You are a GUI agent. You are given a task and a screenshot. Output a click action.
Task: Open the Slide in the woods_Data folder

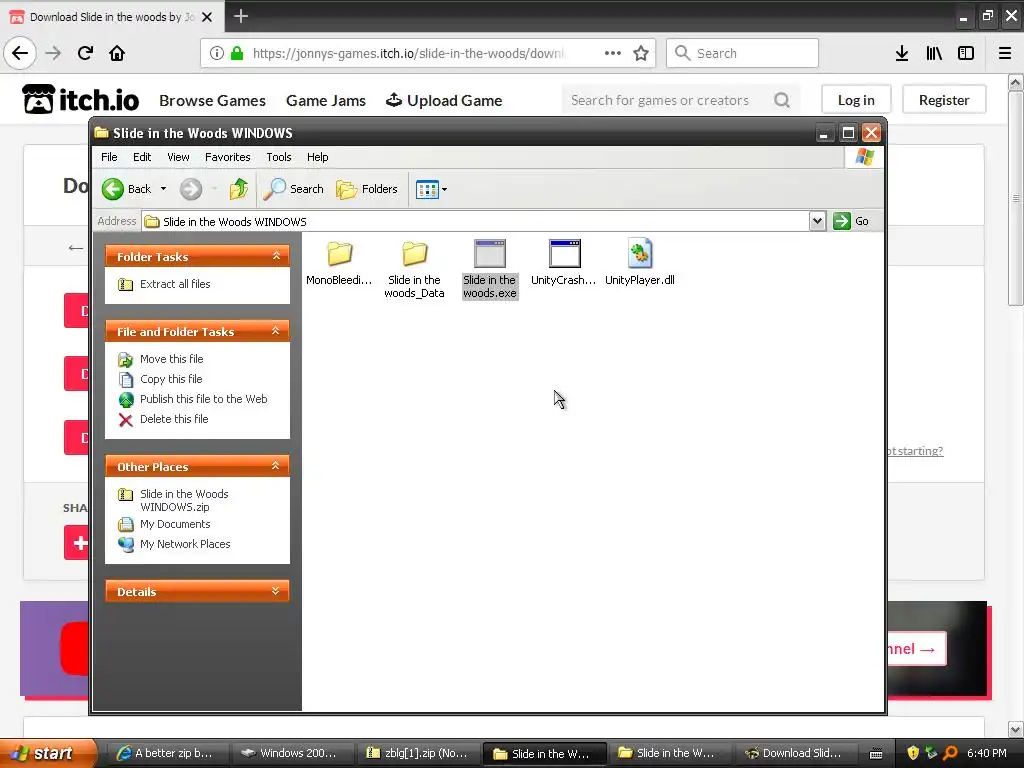point(414,253)
